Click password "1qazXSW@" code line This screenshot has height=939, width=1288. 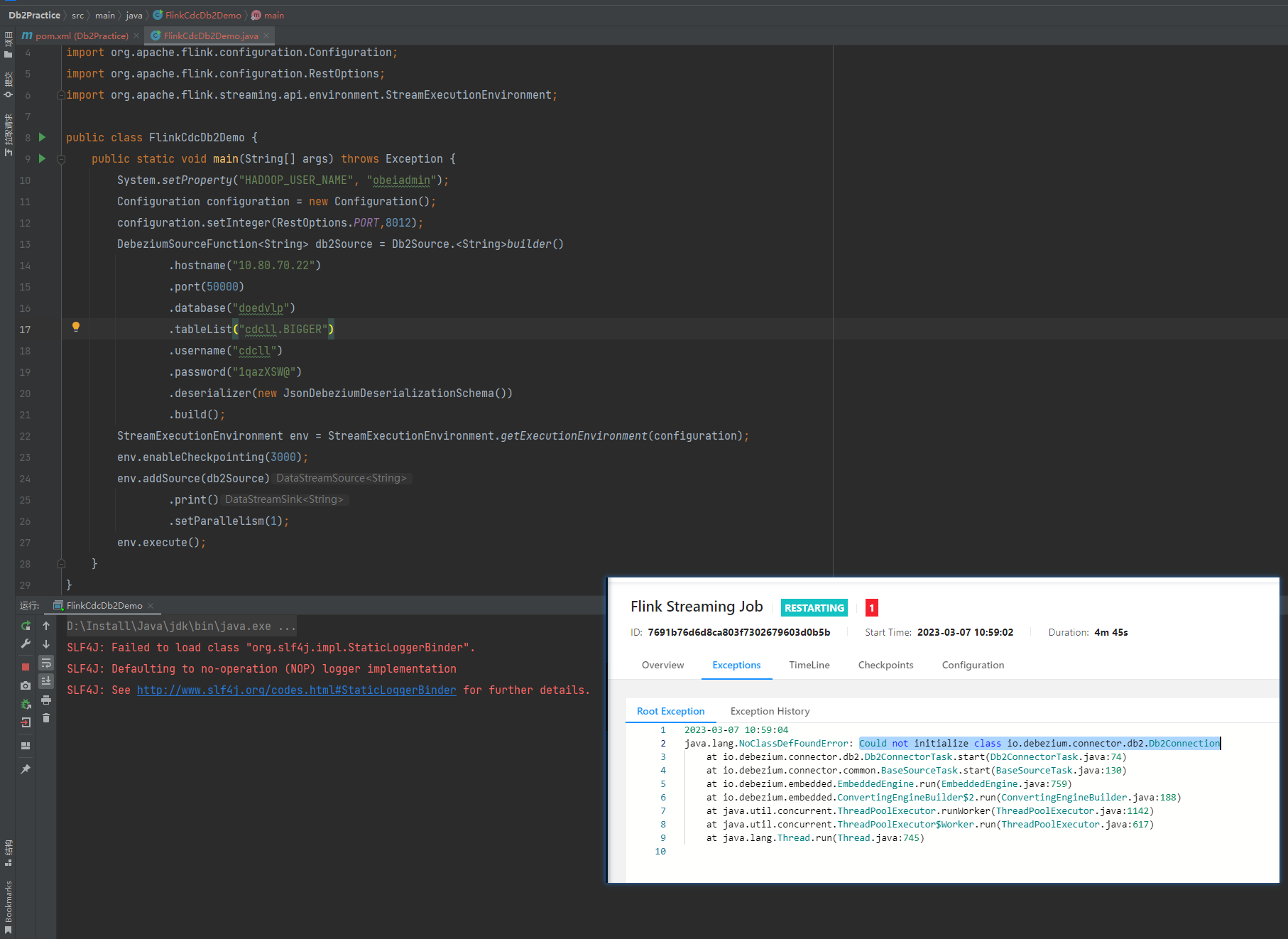[235, 371]
